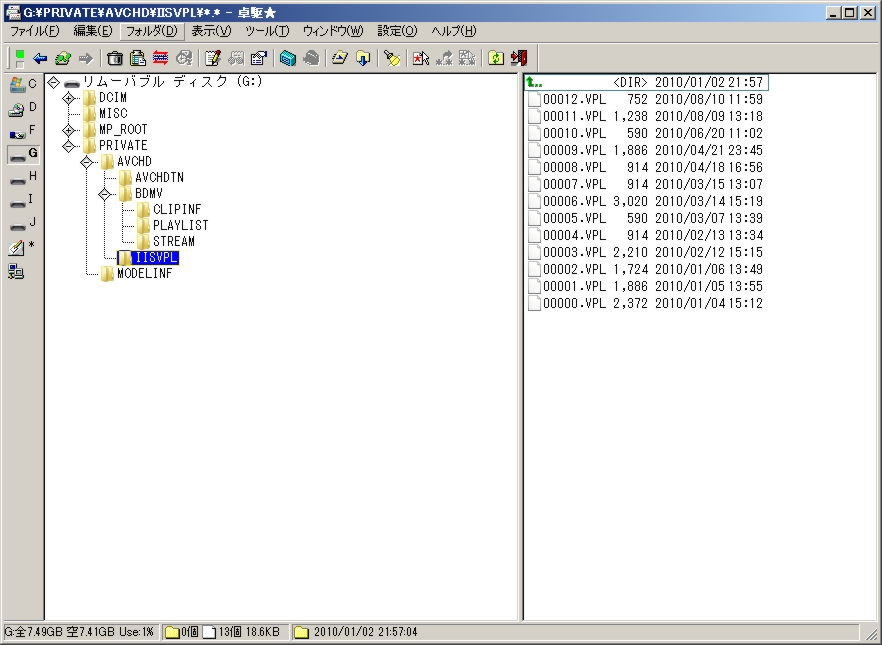This screenshot has height=645, width=882.
Task: Expand the DCIM folder node
Action: [x=68, y=98]
